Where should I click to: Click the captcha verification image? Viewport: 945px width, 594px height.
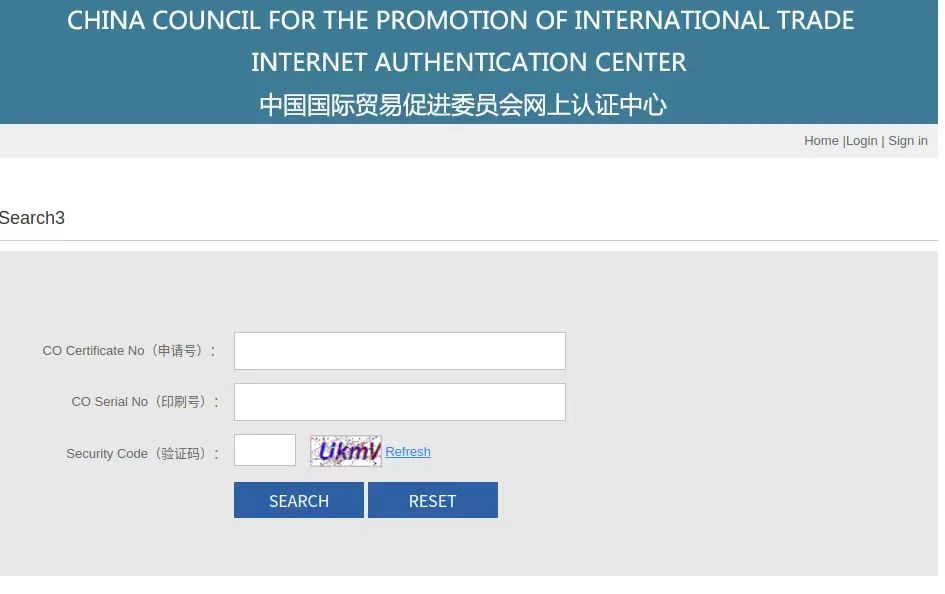(345, 451)
